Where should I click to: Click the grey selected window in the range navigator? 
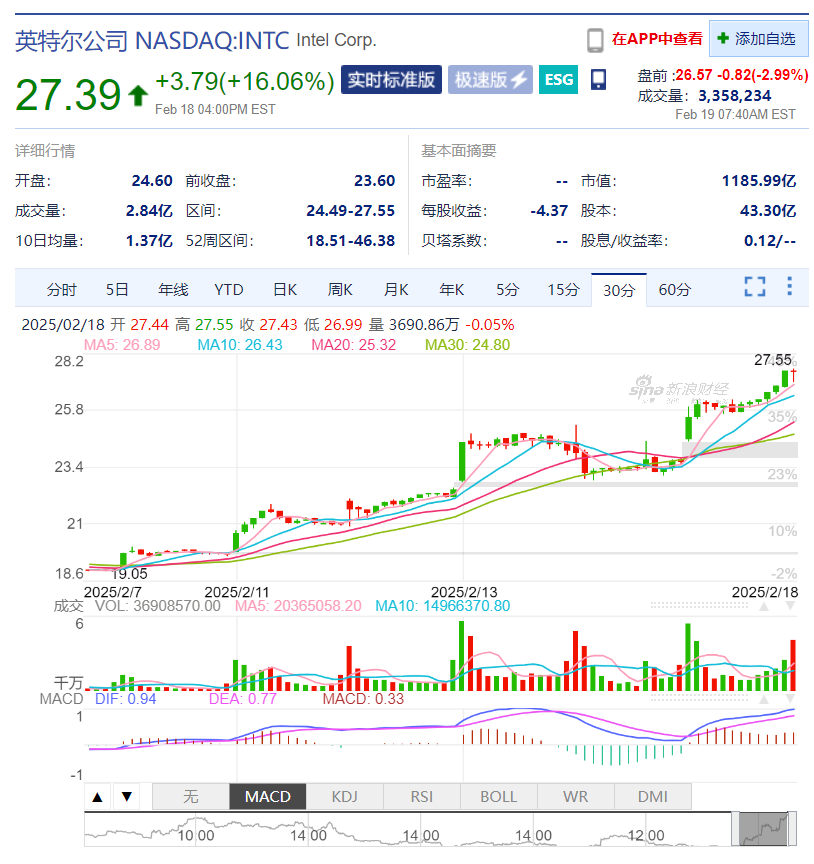[x=764, y=829]
